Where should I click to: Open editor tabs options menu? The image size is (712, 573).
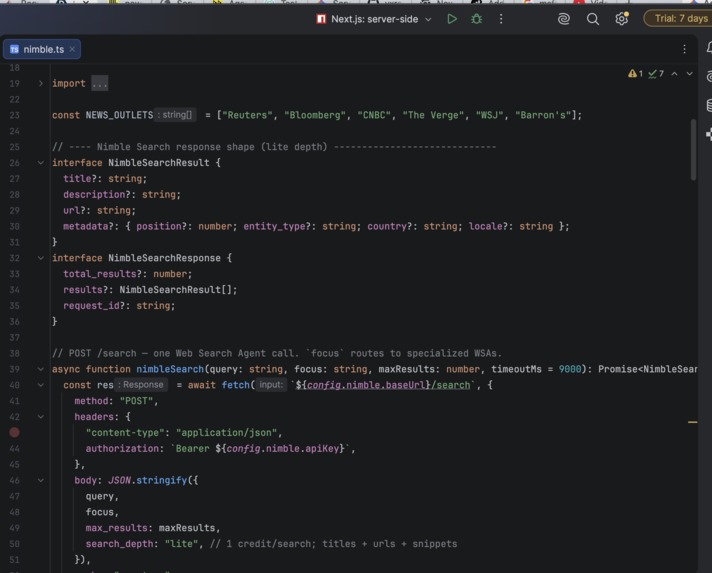pyautogui.click(x=684, y=49)
